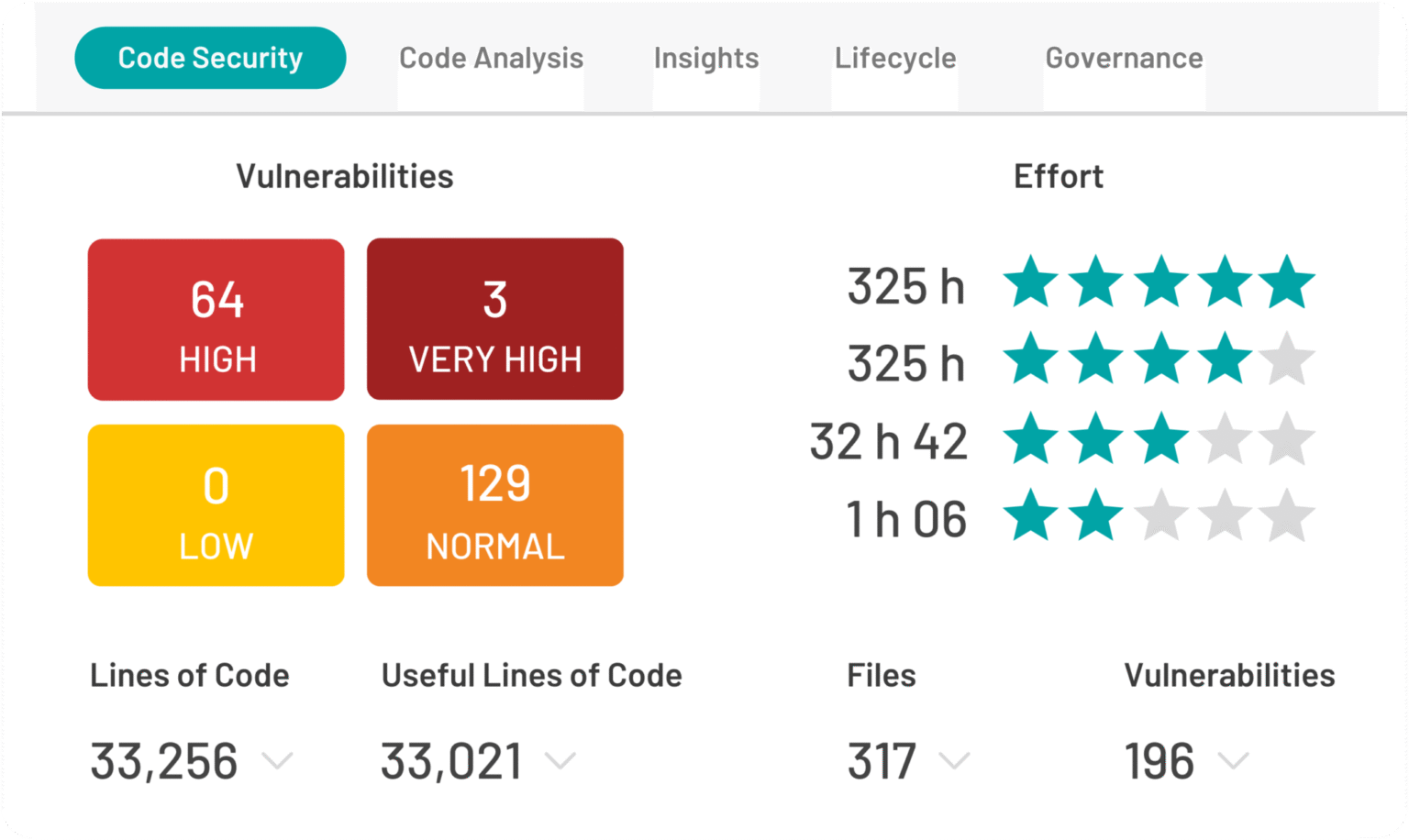Image resolution: width=1409 pixels, height=840 pixels.
Task: Toggle the VERY HIGH vulnerabilities card
Action: coord(494,319)
